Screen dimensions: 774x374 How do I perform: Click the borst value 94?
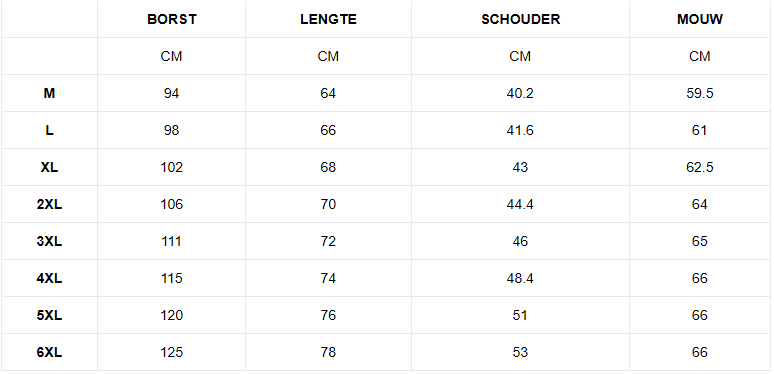tap(172, 93)
